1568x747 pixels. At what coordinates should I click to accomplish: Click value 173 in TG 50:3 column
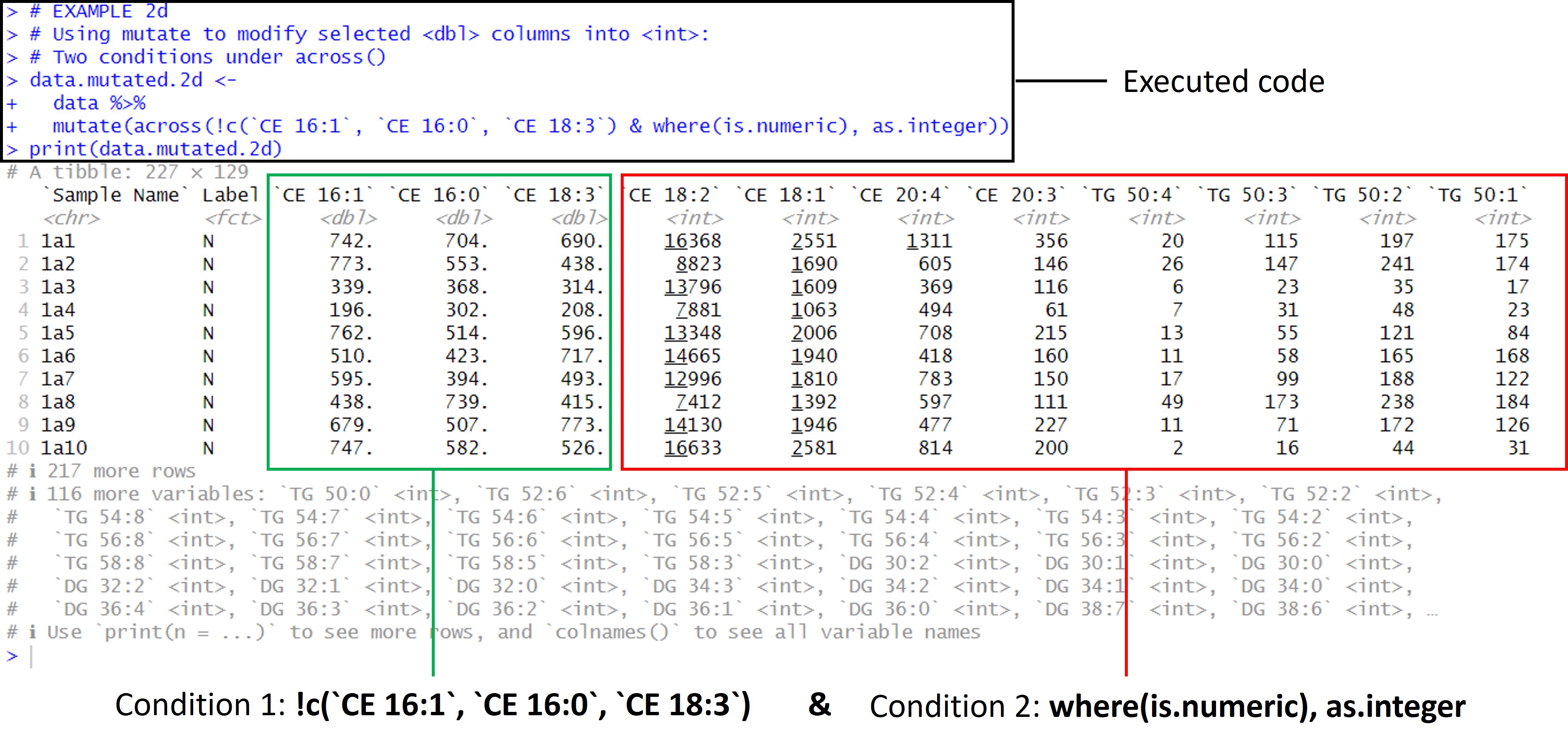pyautogui.click(x=1282, y=402)
